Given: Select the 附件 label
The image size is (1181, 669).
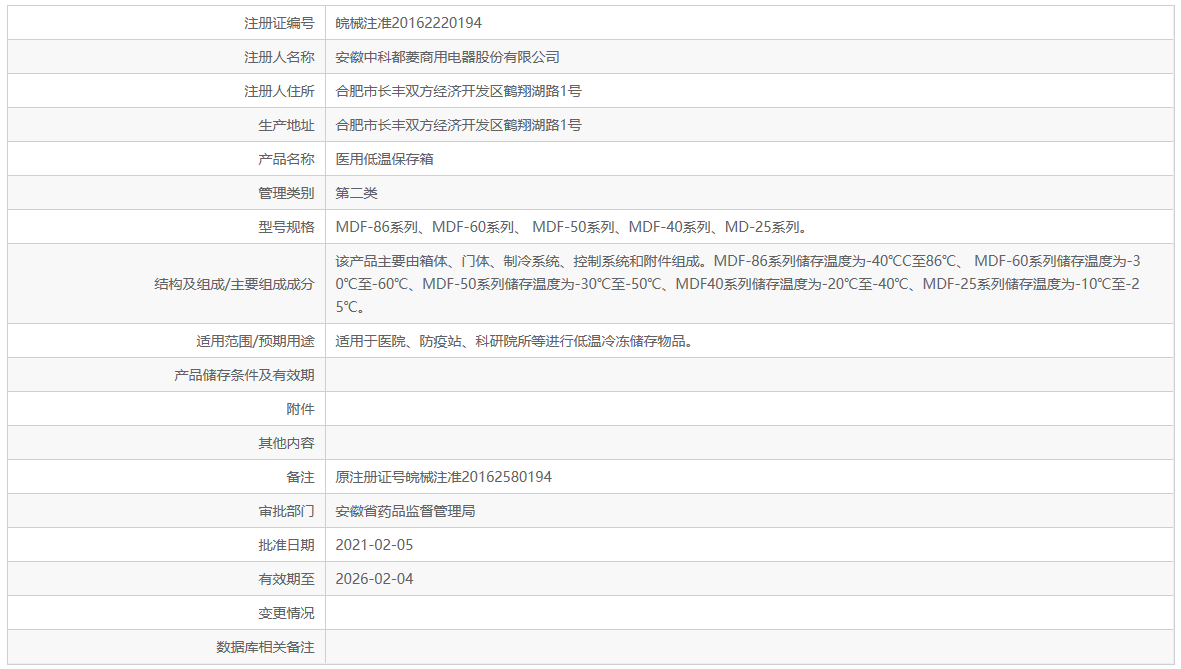Looking at the screenshot, I should pyautogui.click(x=300, y=409).
